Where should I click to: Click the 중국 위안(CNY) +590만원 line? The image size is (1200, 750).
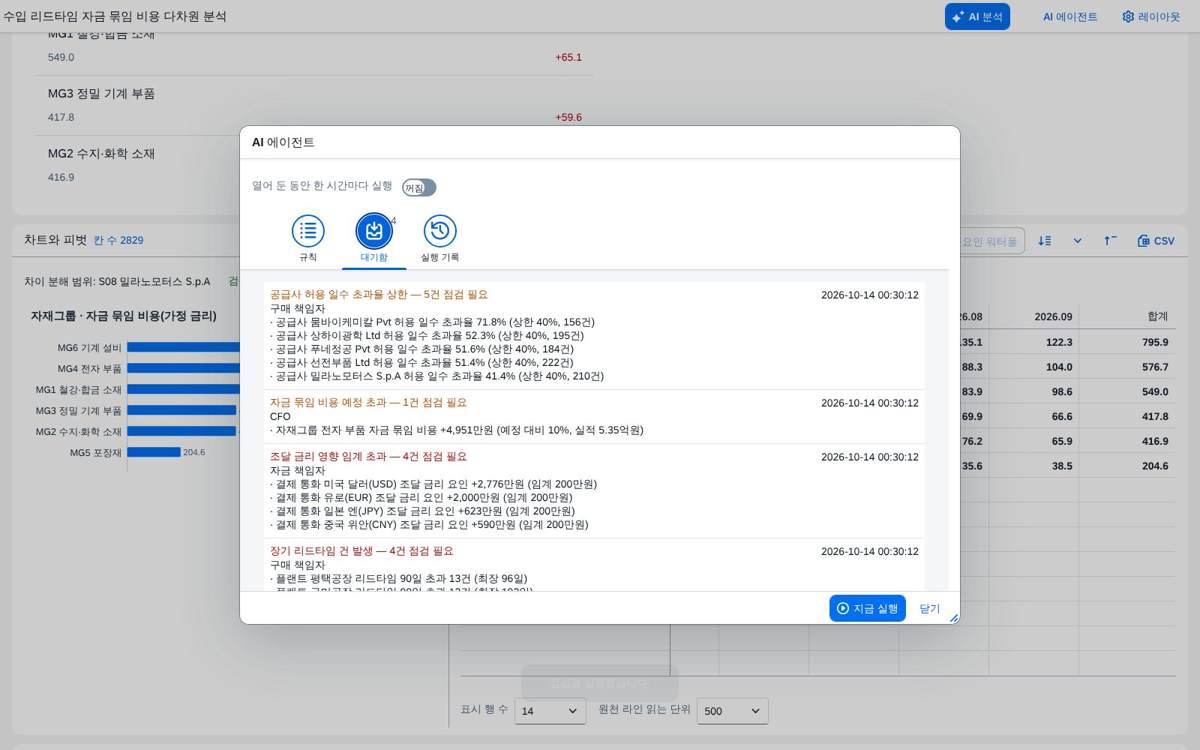click(x=429, y=525)
